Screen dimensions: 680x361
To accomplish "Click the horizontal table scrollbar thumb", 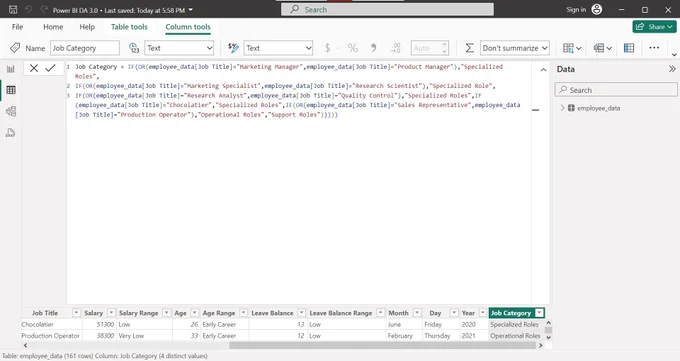I will click(383, 345).
